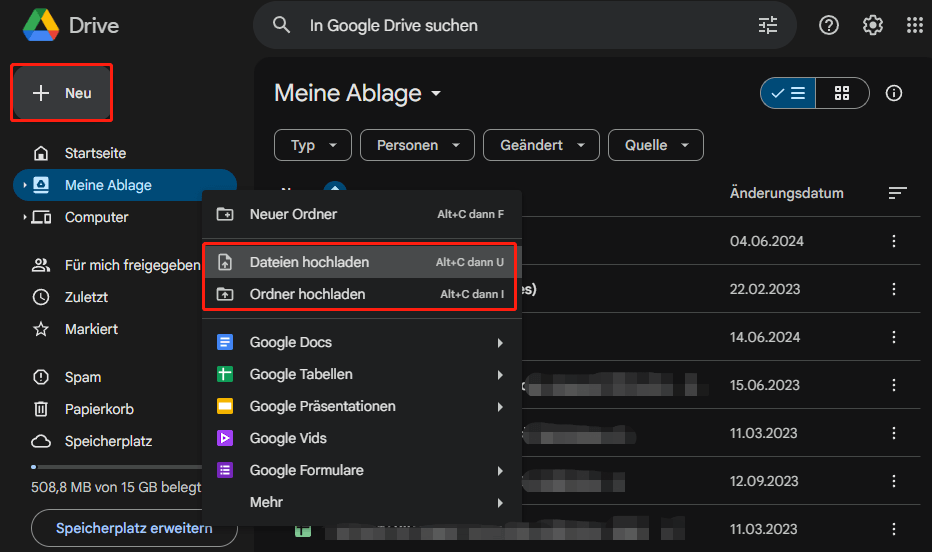Open the Typ filter dropdown
The image size is (932, 552).
click(x=313, y=145)
